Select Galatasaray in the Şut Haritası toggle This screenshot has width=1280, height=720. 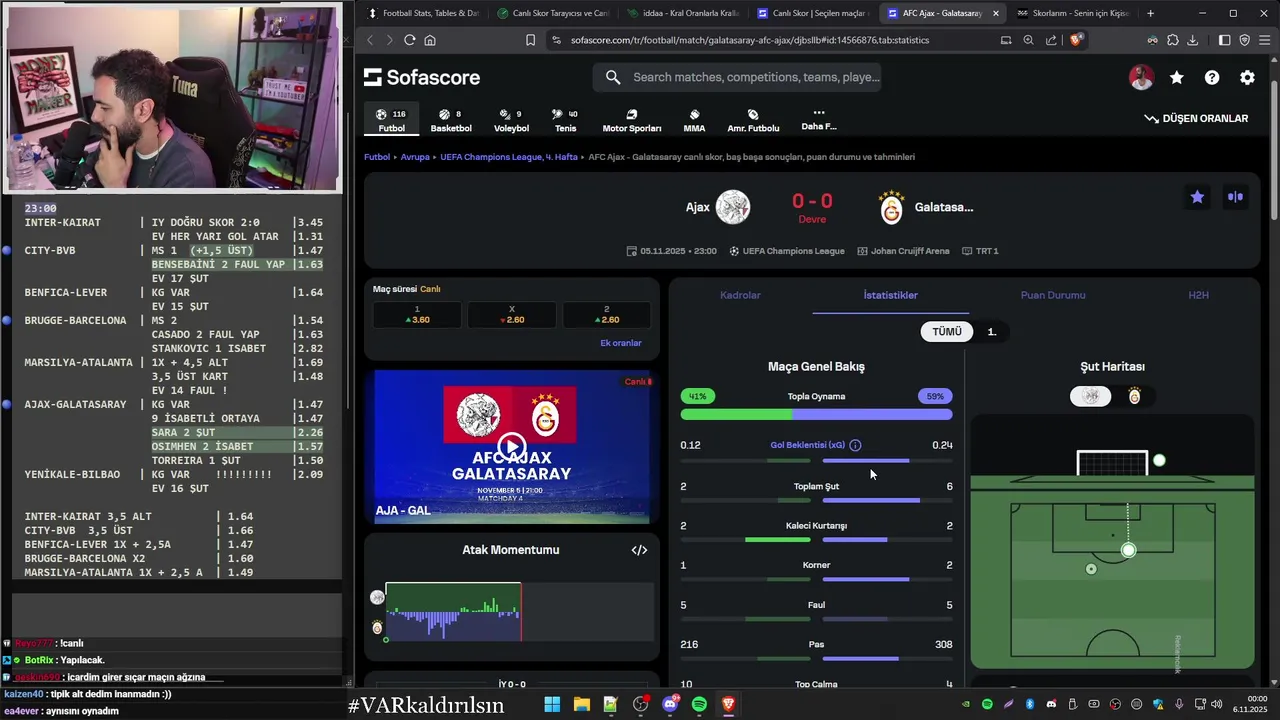(x=1134, y=396)
